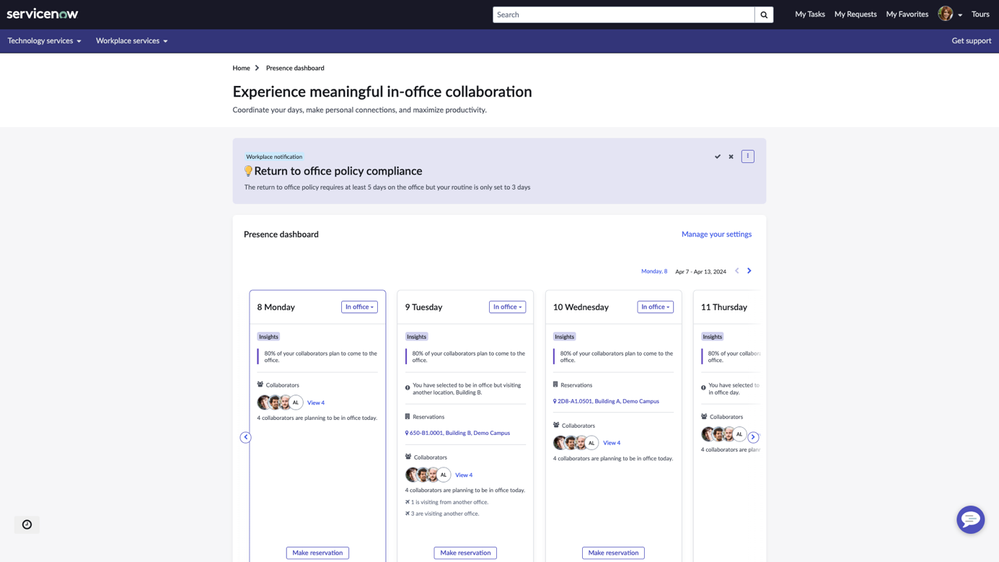Dismiss the workplace notification with the X icon
This screenshot has height=562, width=999.
(x=731, y=157)
